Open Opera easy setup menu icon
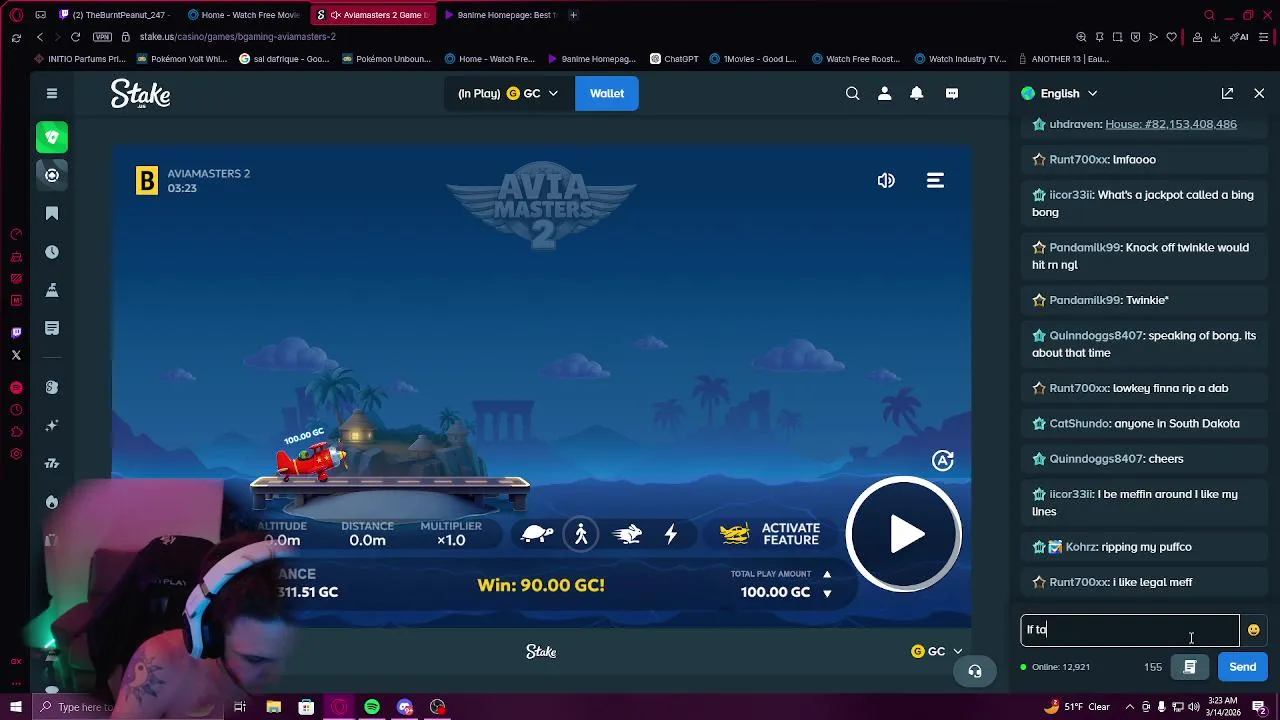The width and height of the screenshot is (1280, 720). (1263, 37)
